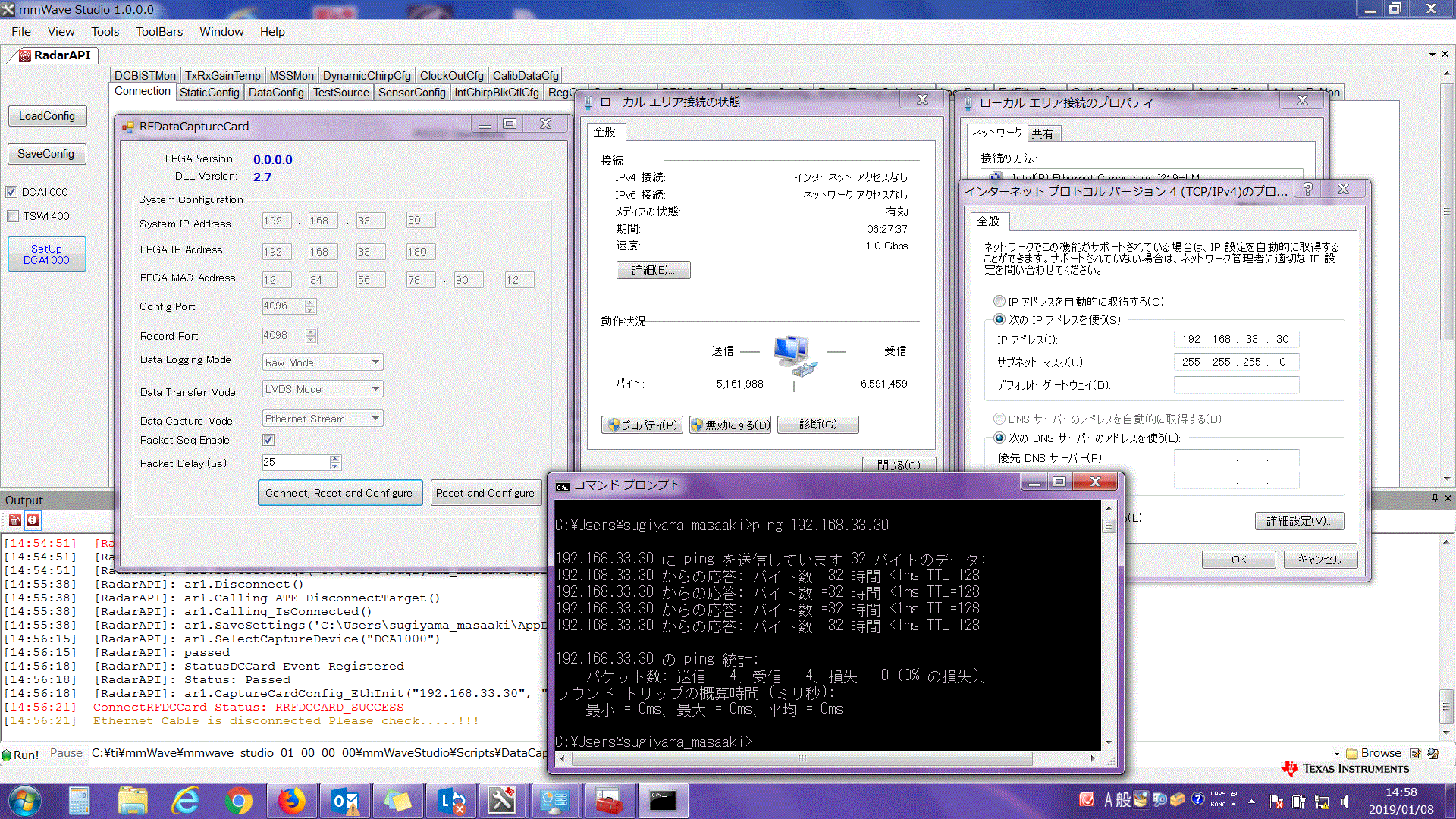The width and height of the screenshot is (1456, 819).
Task: Switch to mmWave Studio taskbar icon
Action: point(503,801)
